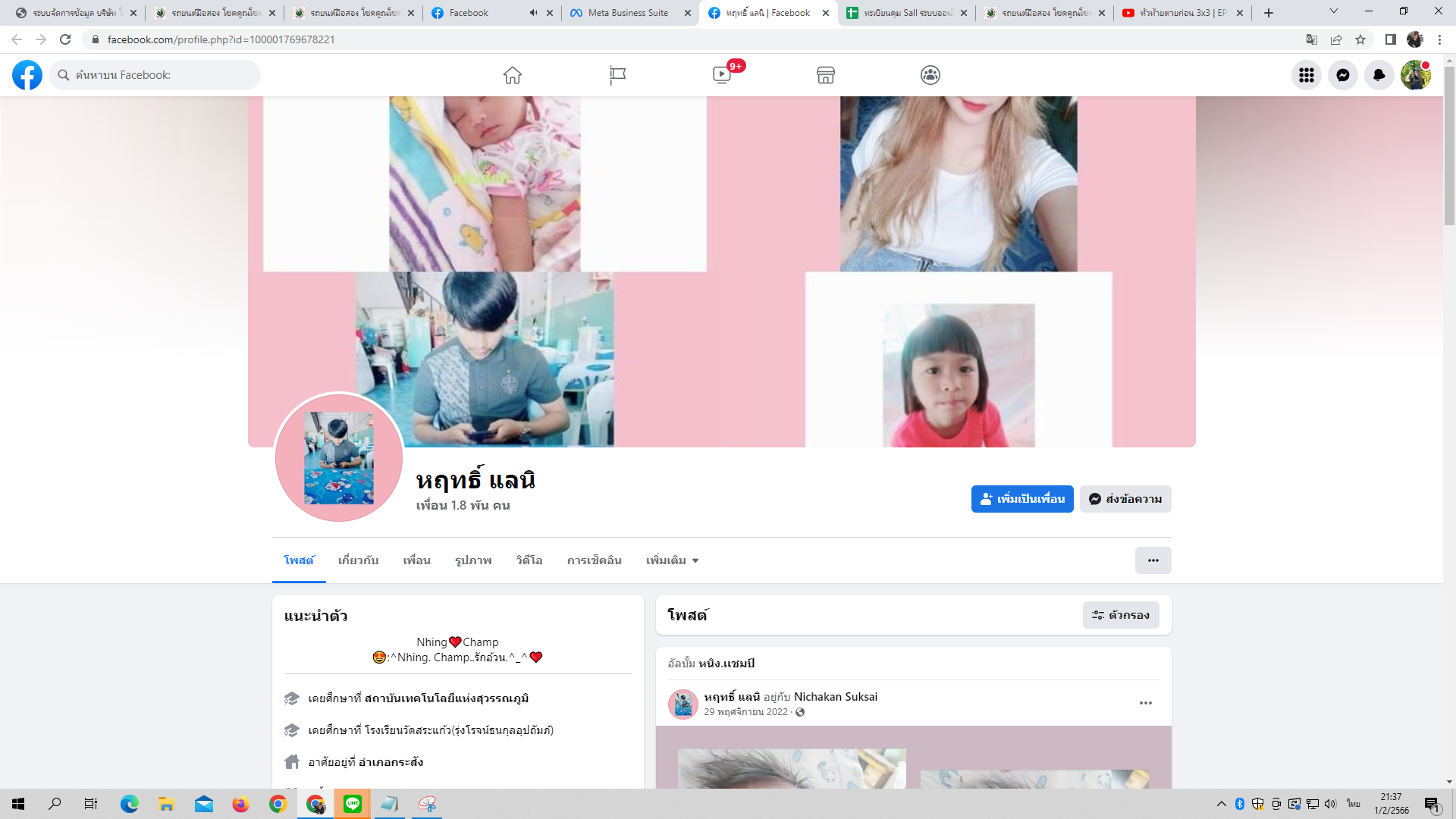Open the Messenger chats icon
This screenshot has width=1456, height=819.
click(x=1342, y=75)
